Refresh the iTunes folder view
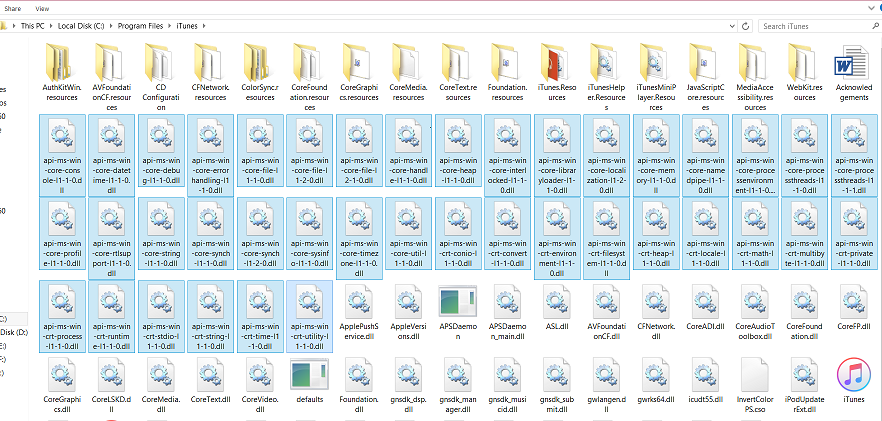The image size is (882, 421). [x=746, y=26]
